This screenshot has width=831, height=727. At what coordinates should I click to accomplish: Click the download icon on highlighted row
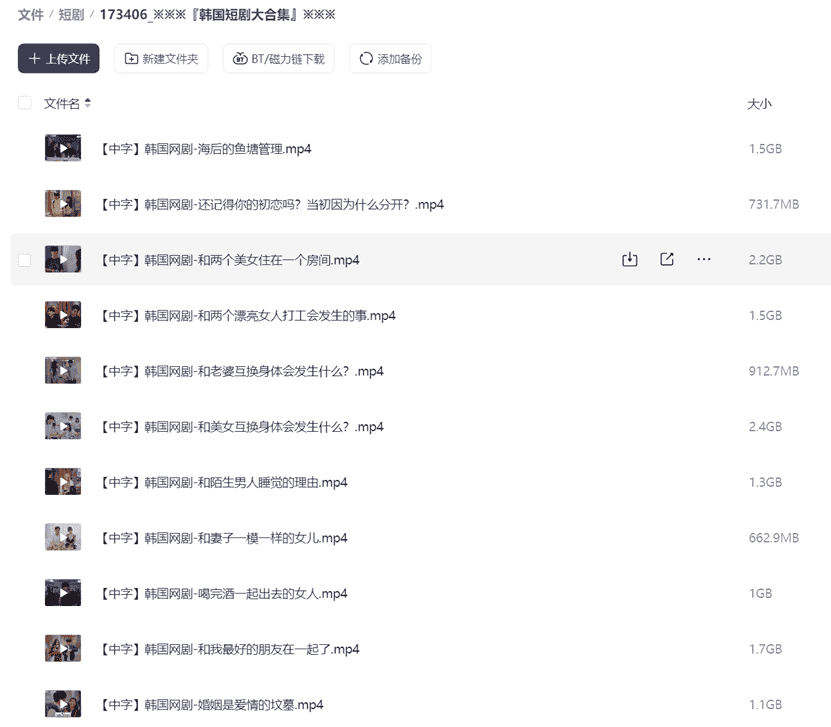pyautogui.click(x=630, y=260)
